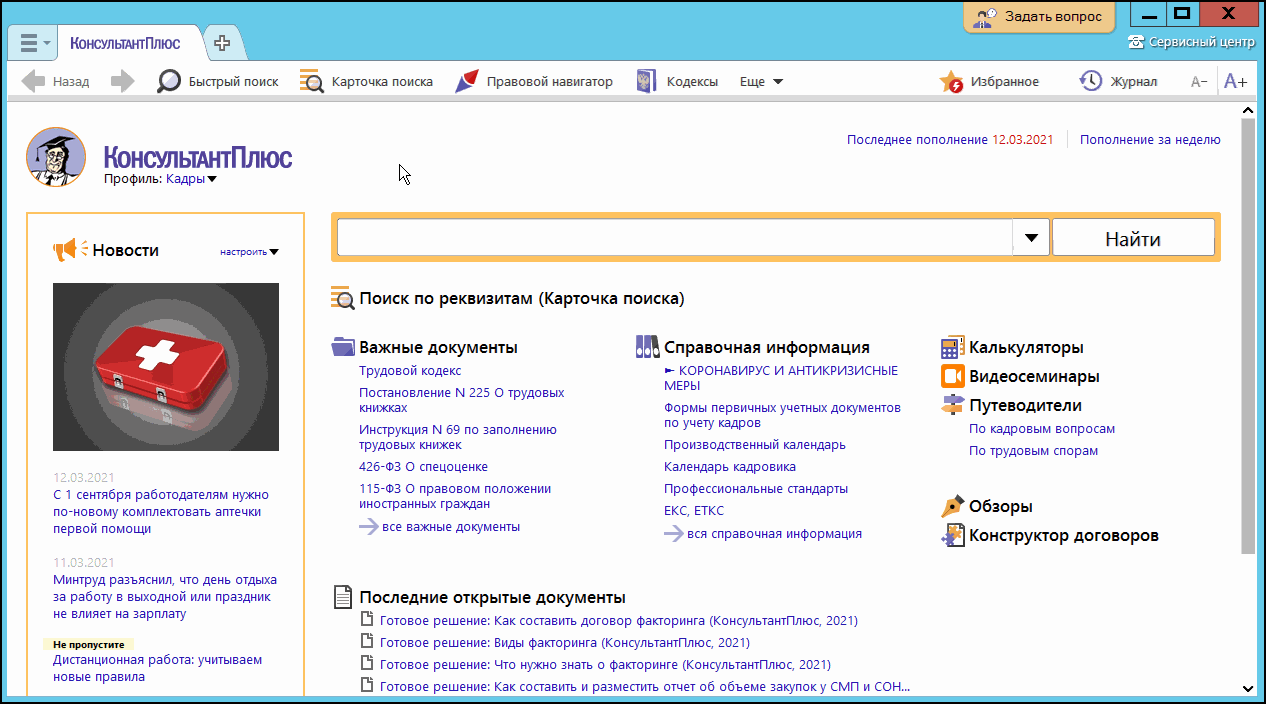
Task: Show все важные документы
Action: [451, 527]
